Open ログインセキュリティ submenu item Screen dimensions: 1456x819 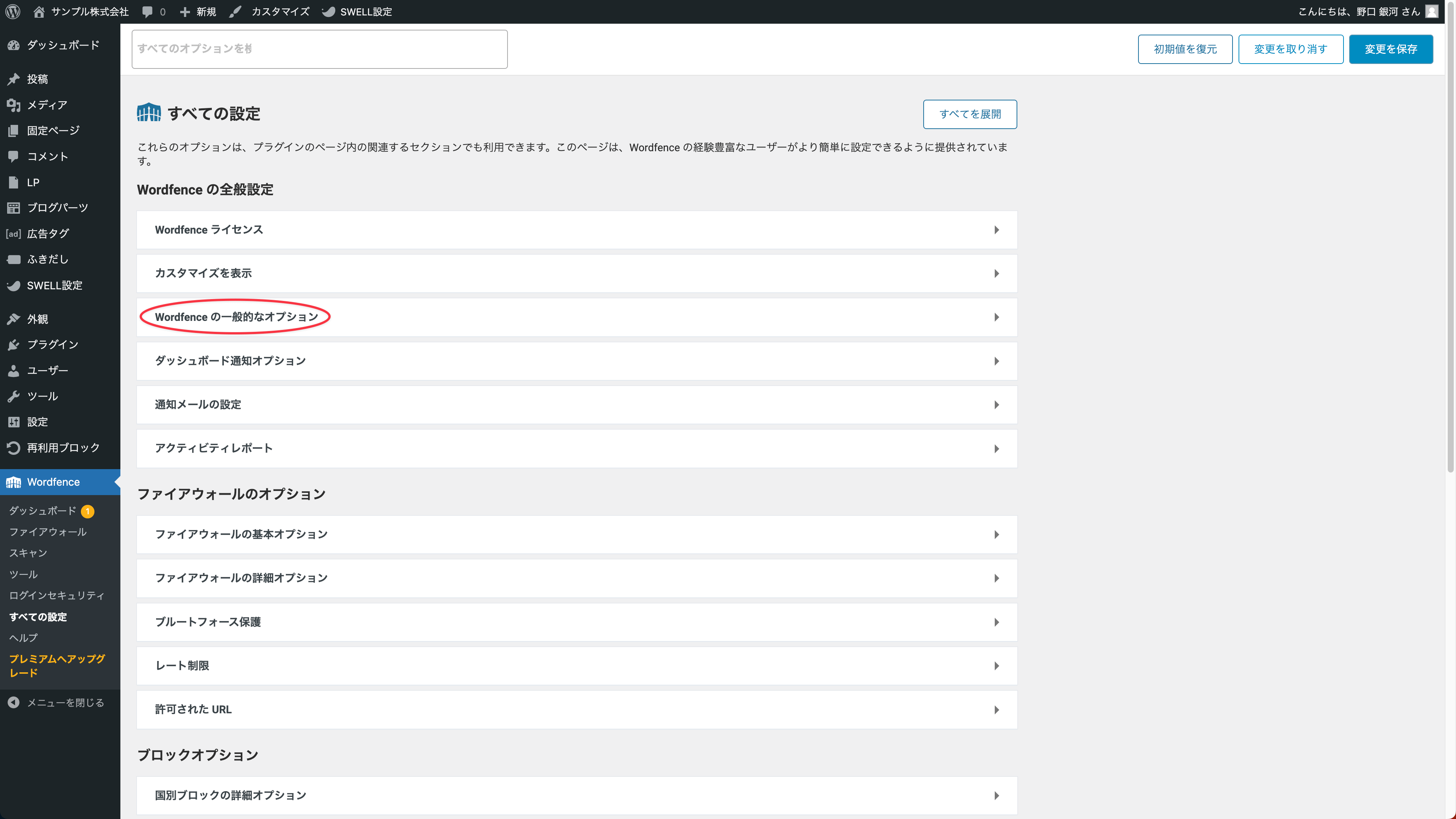coord(56,595)
